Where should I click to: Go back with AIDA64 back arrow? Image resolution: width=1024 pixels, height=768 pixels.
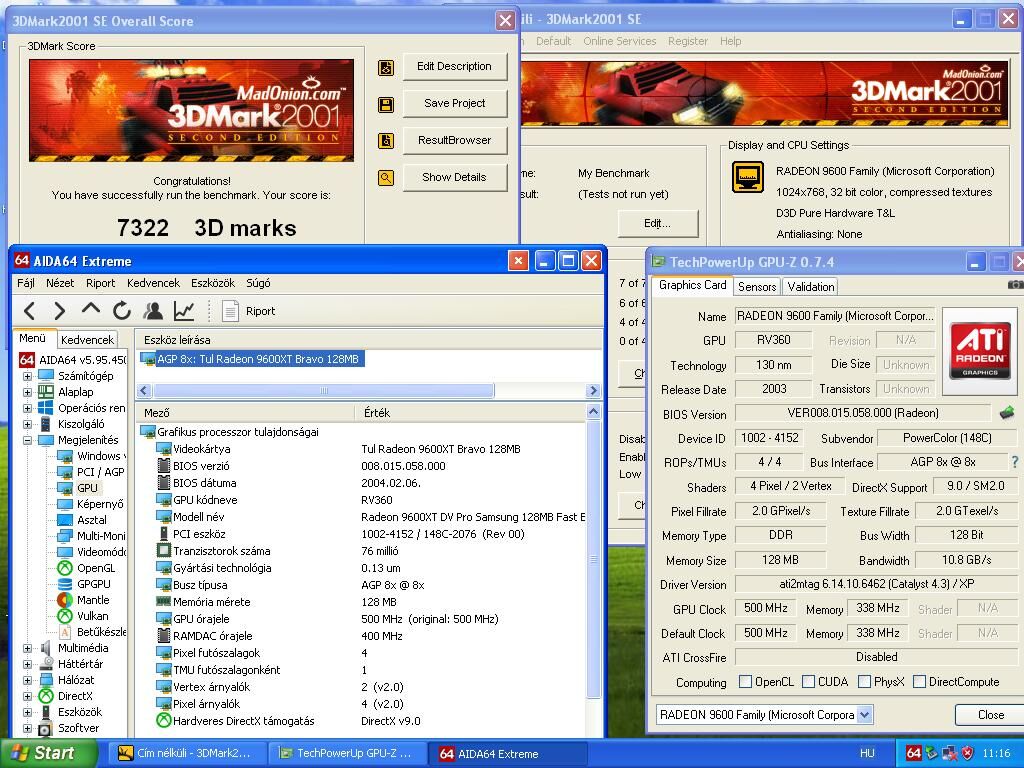click(29, 311)
